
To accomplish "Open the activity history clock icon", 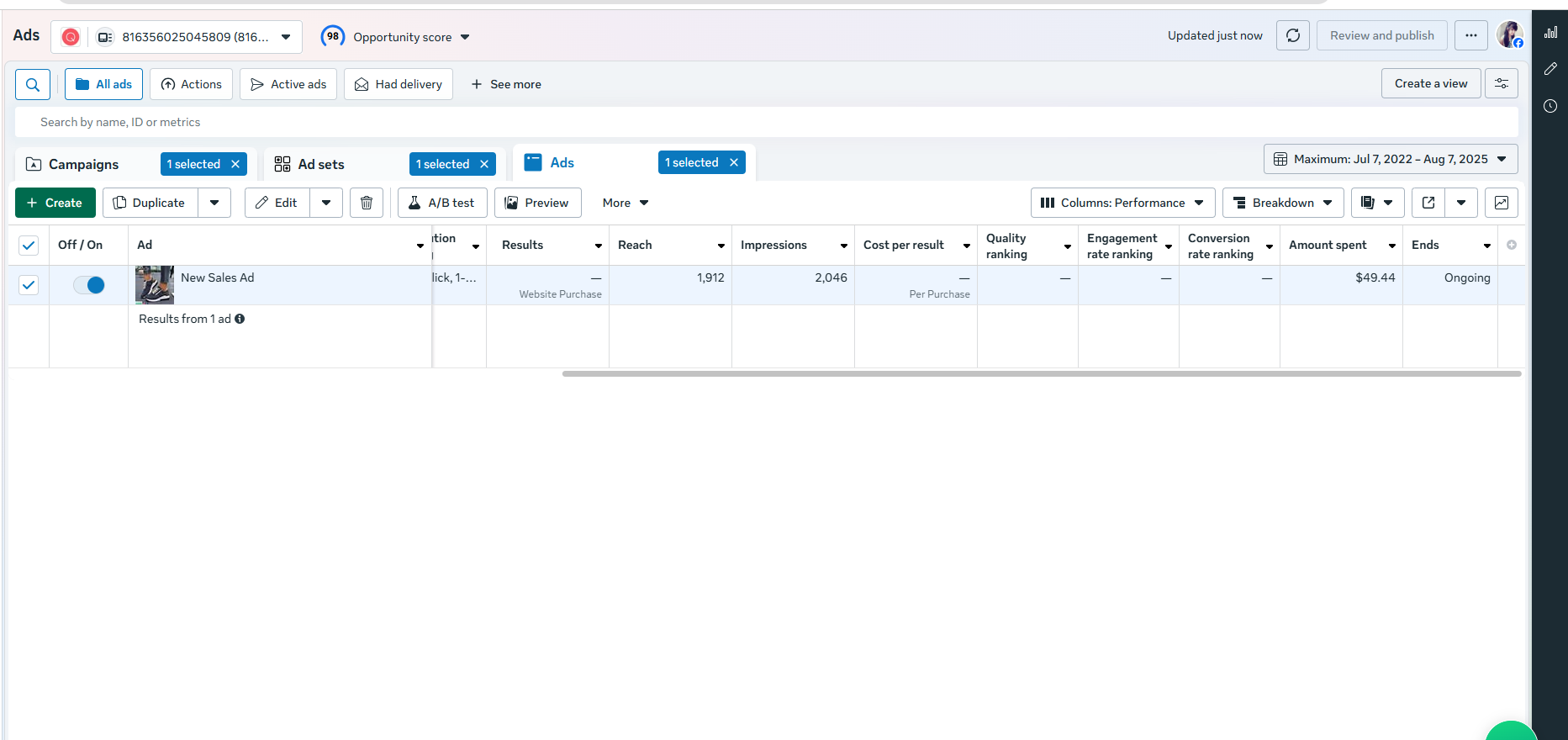I will tap(1551, 106).
